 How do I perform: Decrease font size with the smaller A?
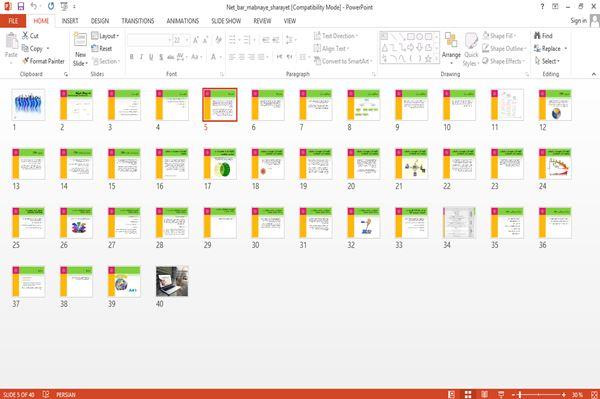pos(205,40)
